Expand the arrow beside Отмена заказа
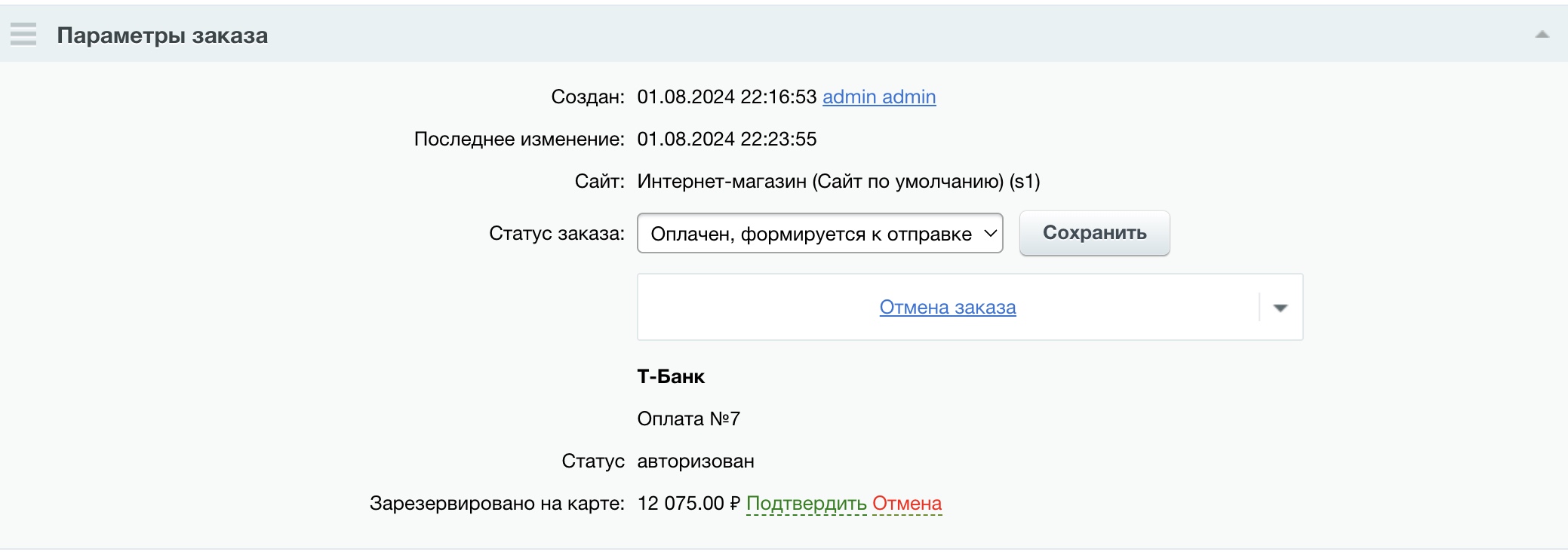 [1280, 308]
